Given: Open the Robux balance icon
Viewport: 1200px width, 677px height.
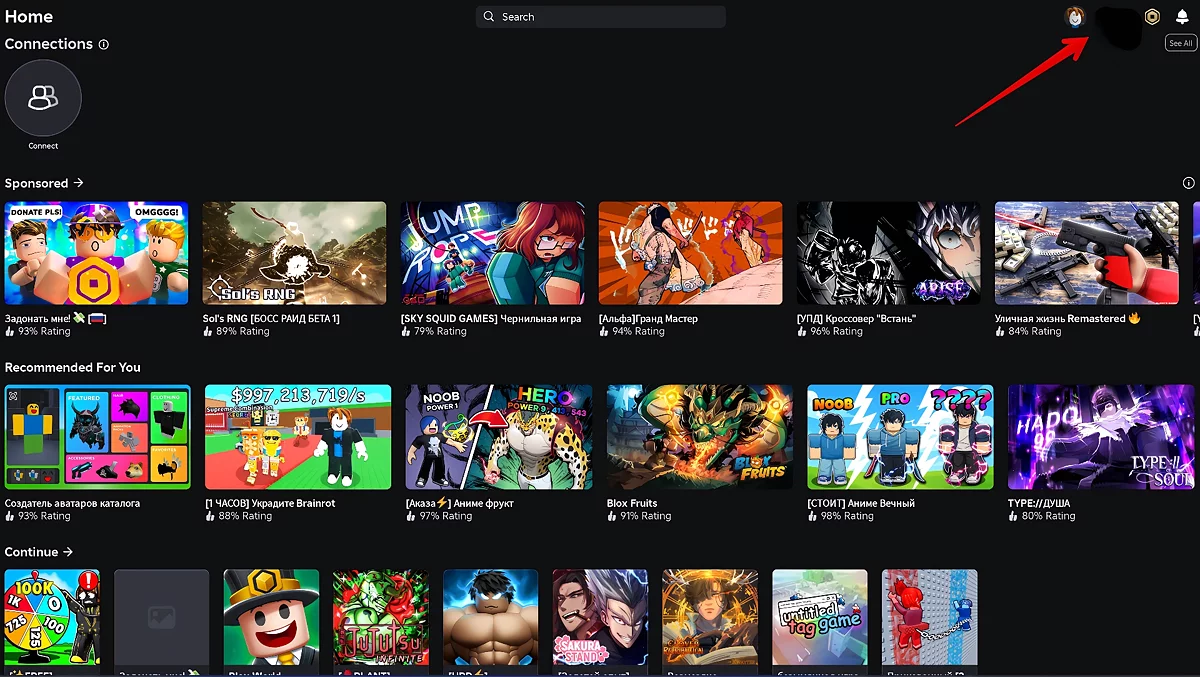Looking at the screenshot, I should point(1152,16).
